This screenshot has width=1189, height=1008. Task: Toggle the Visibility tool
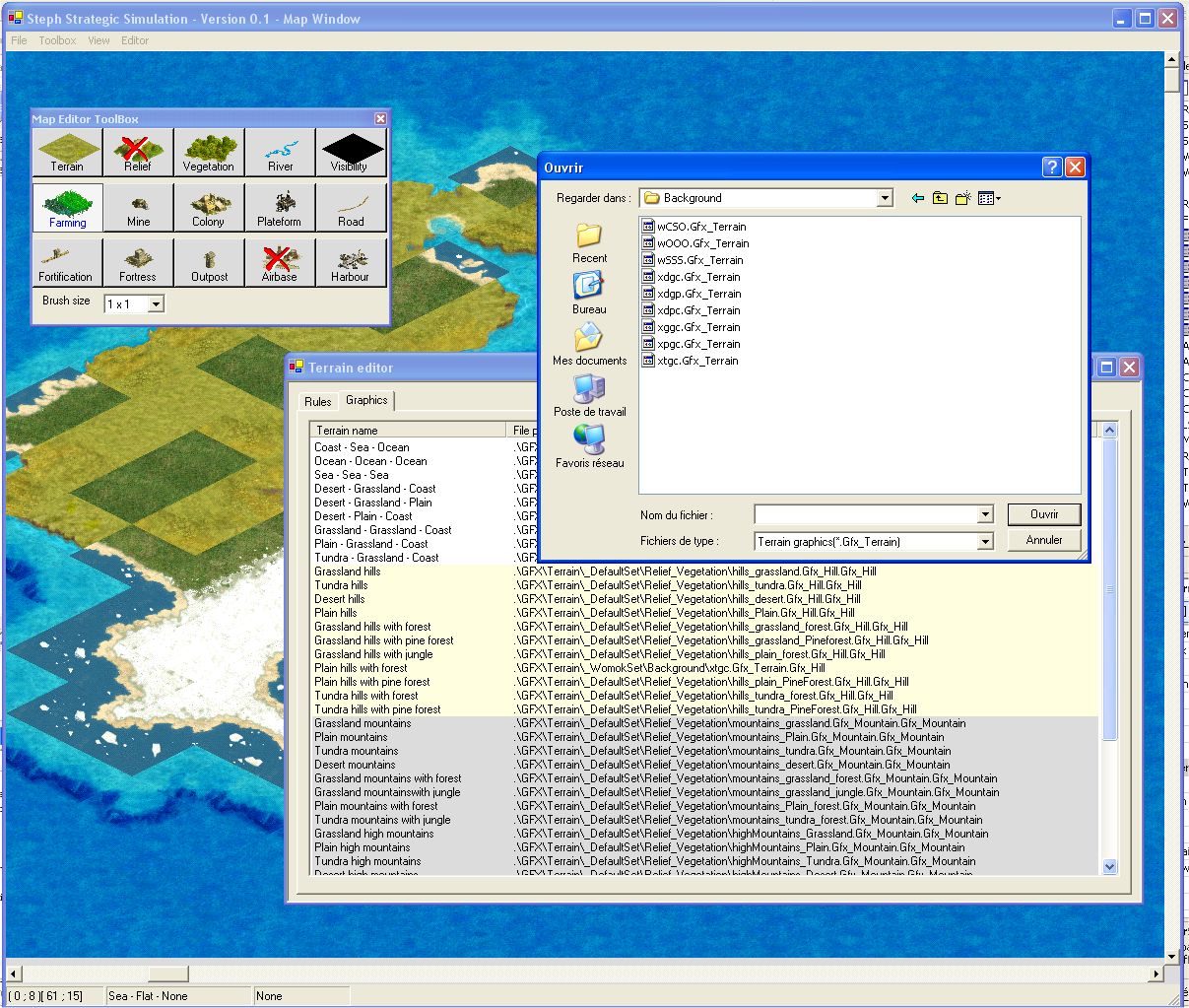[351, 153]
